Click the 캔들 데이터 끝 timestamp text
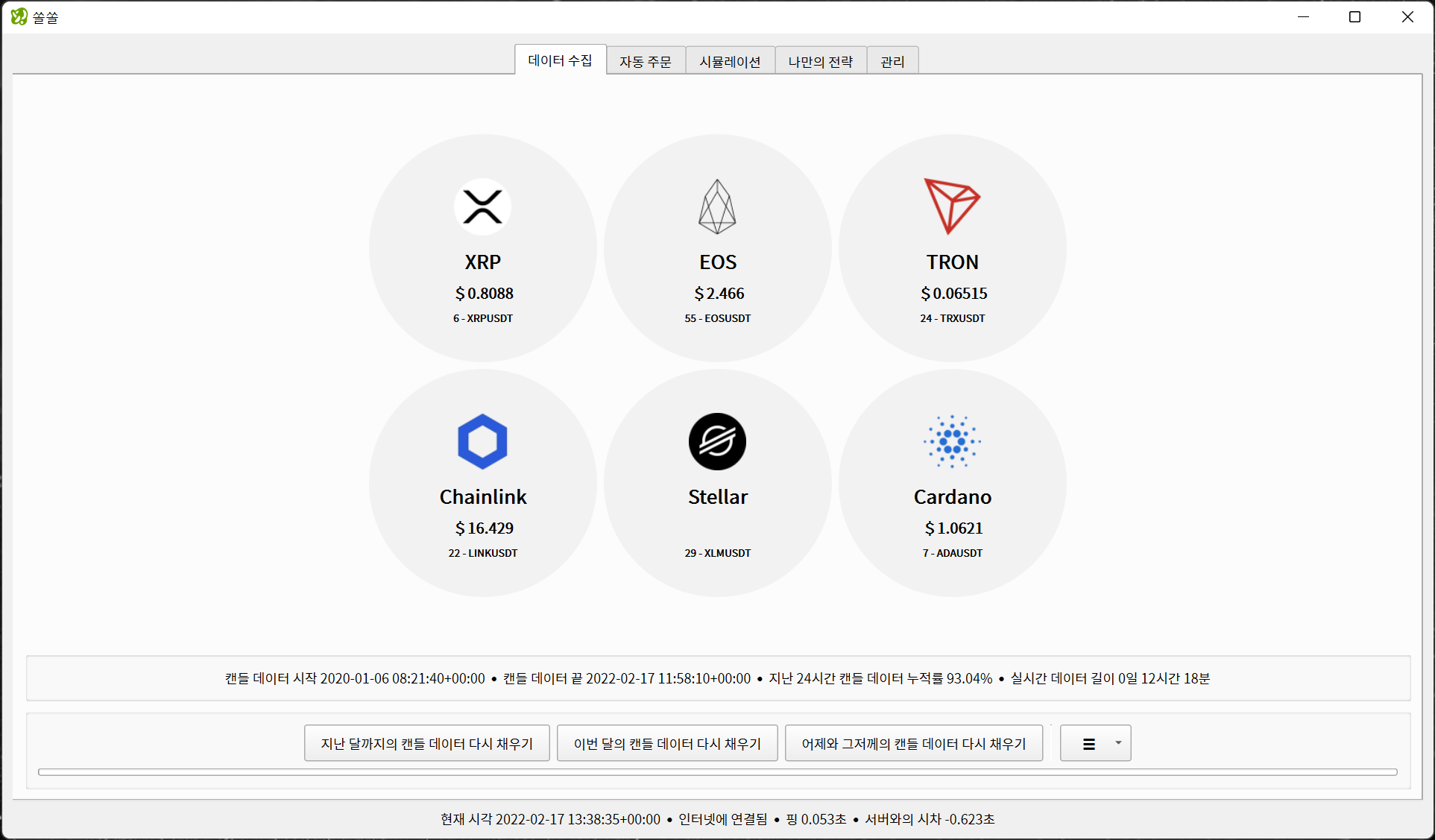The image size is (1435, 840). pos(627,678)
